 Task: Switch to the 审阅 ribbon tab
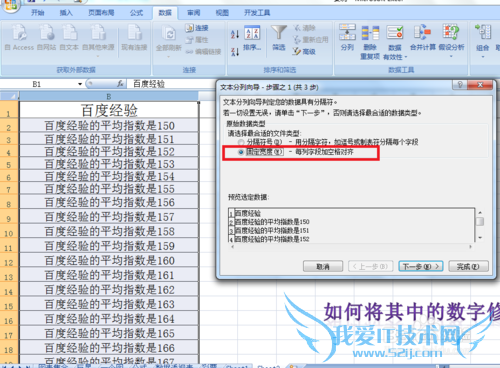[x=194, y=13]
